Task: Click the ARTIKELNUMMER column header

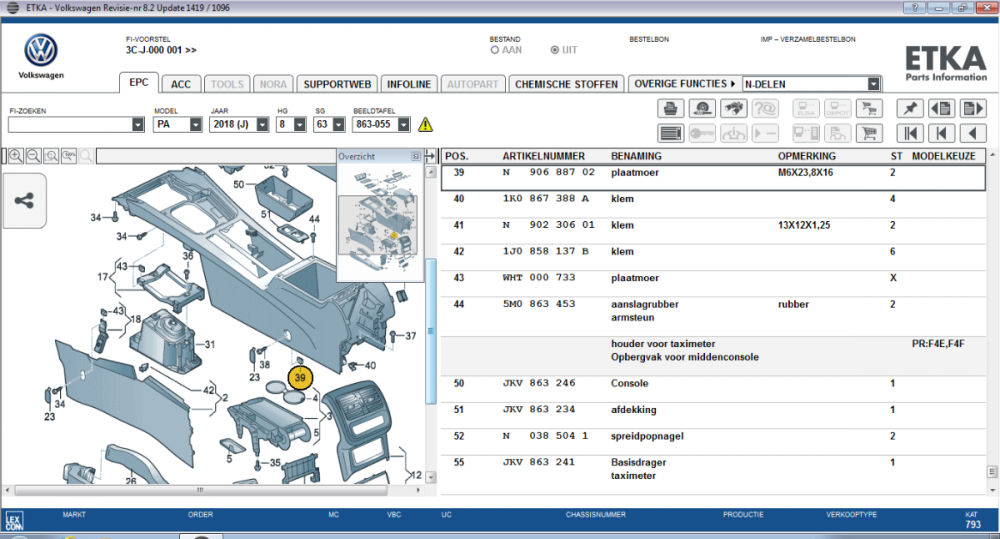Action: pyautogui.click(x=543, y=156)
